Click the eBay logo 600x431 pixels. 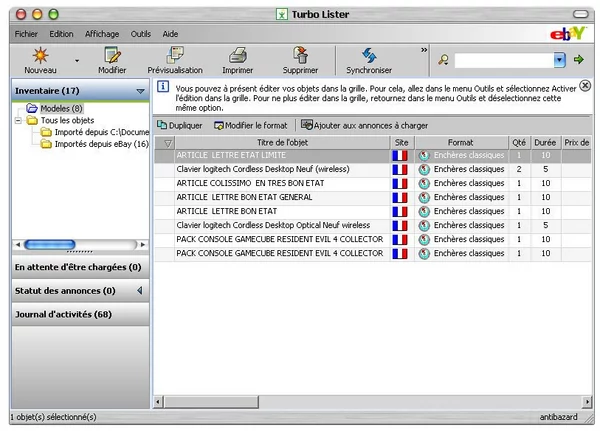[567, 34]
